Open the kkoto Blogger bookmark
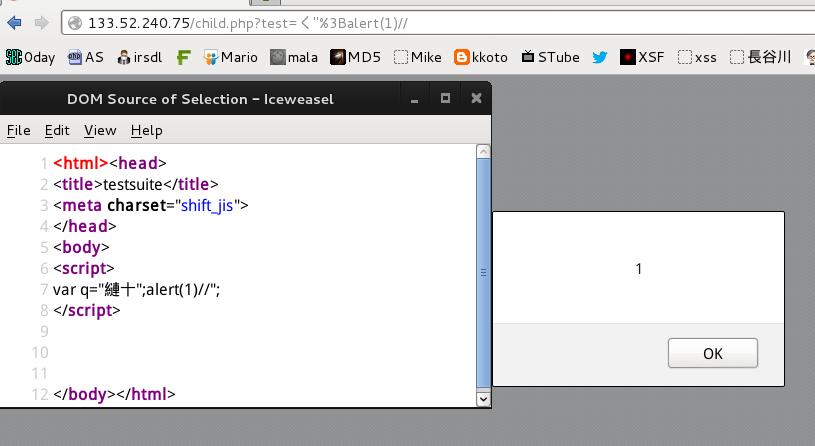Image resolution: width=815 pixels, height=446 pixels. click(481, 57)
